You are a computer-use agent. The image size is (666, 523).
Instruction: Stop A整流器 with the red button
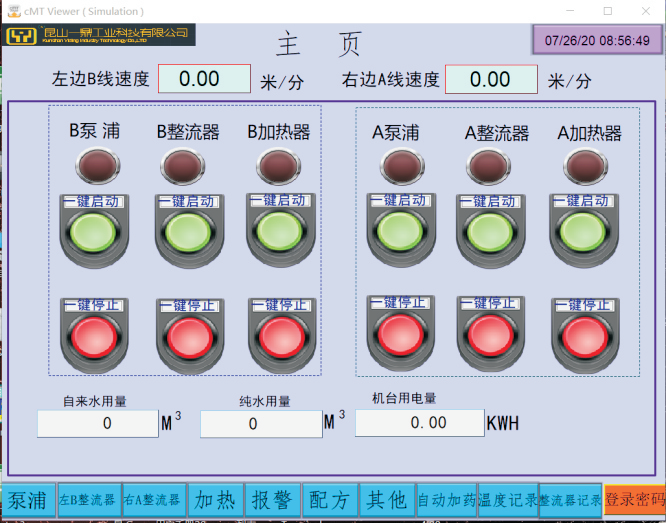pos(490,335)
